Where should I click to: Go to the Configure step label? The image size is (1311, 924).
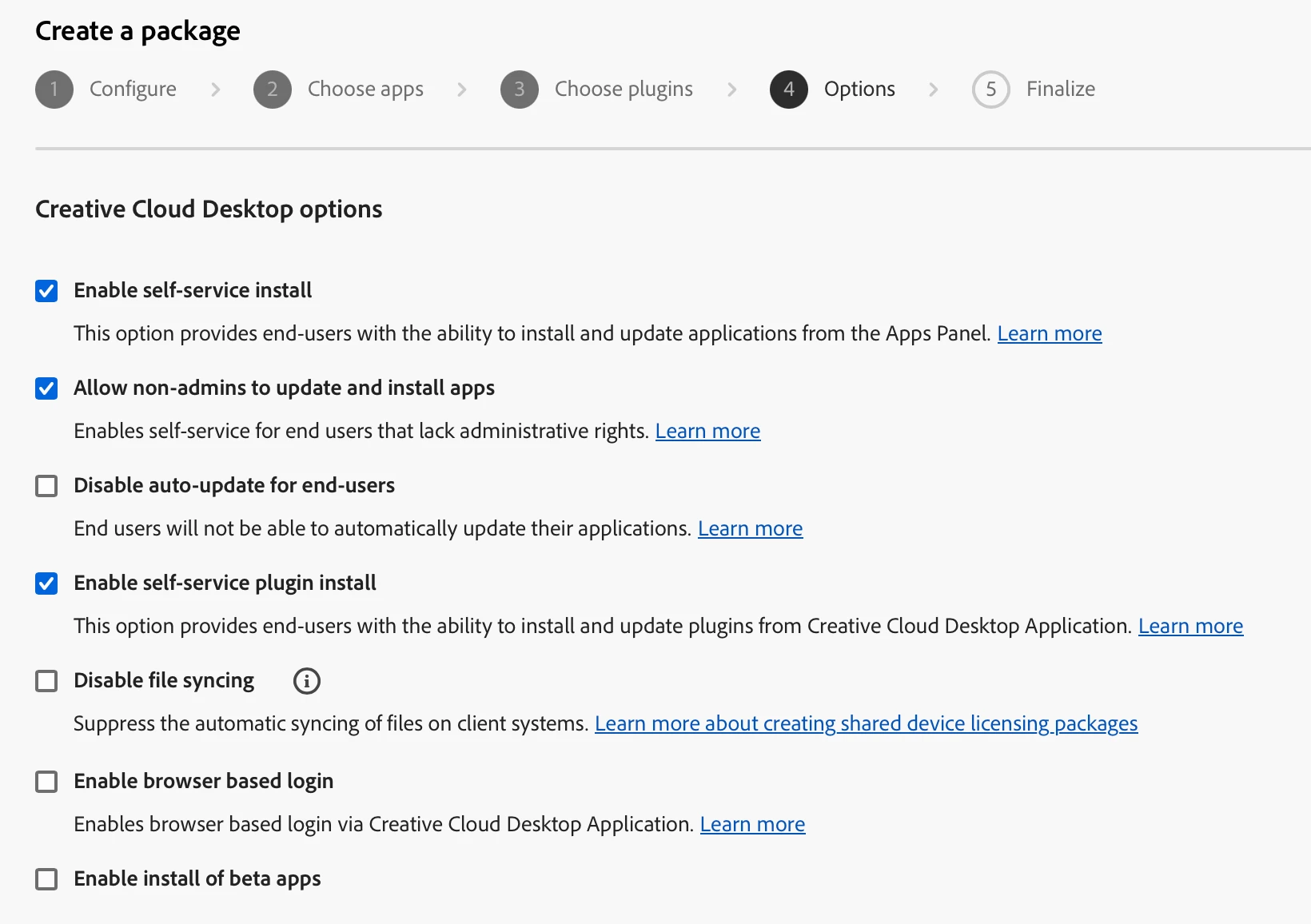coord(133,89)
